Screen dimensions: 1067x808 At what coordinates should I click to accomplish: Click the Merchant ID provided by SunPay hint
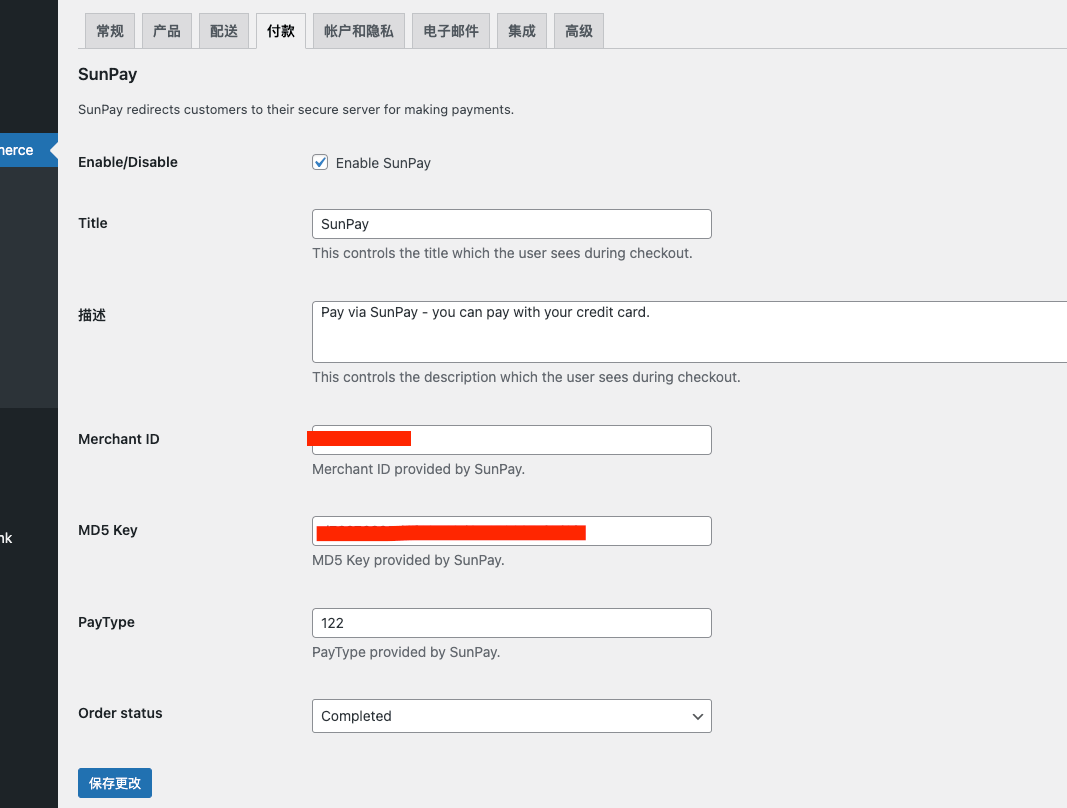pyautogui.click(x=418, y=469)
